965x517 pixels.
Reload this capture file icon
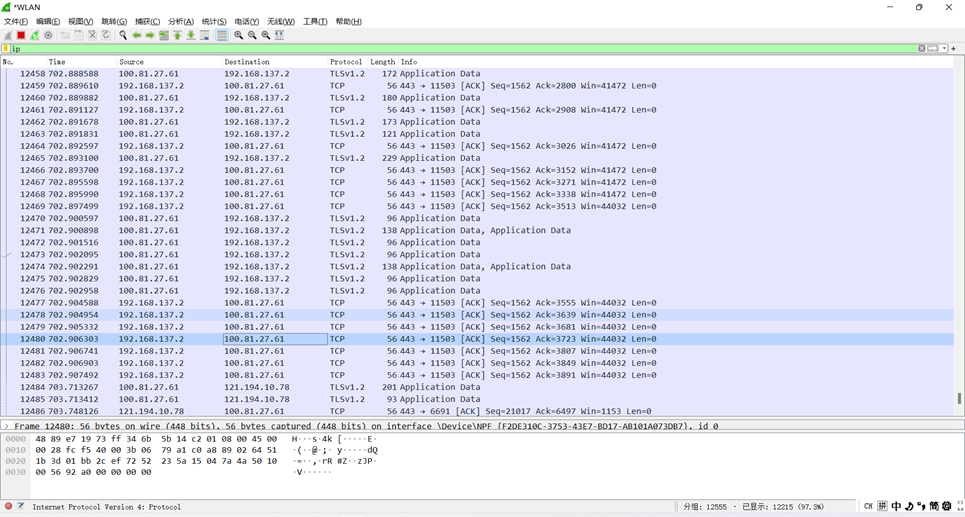pos(105,35)
